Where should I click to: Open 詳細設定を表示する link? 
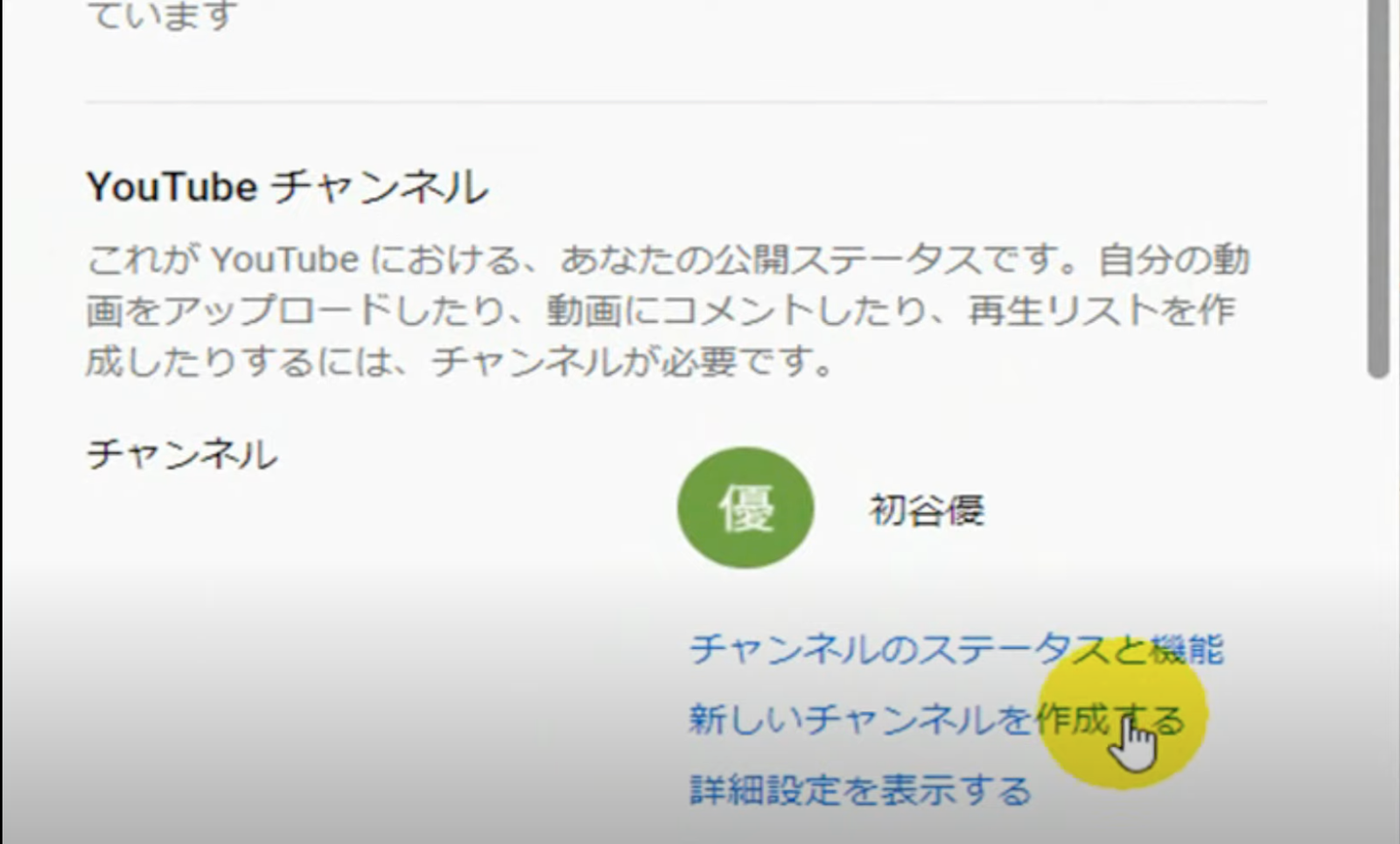[860, 790]
